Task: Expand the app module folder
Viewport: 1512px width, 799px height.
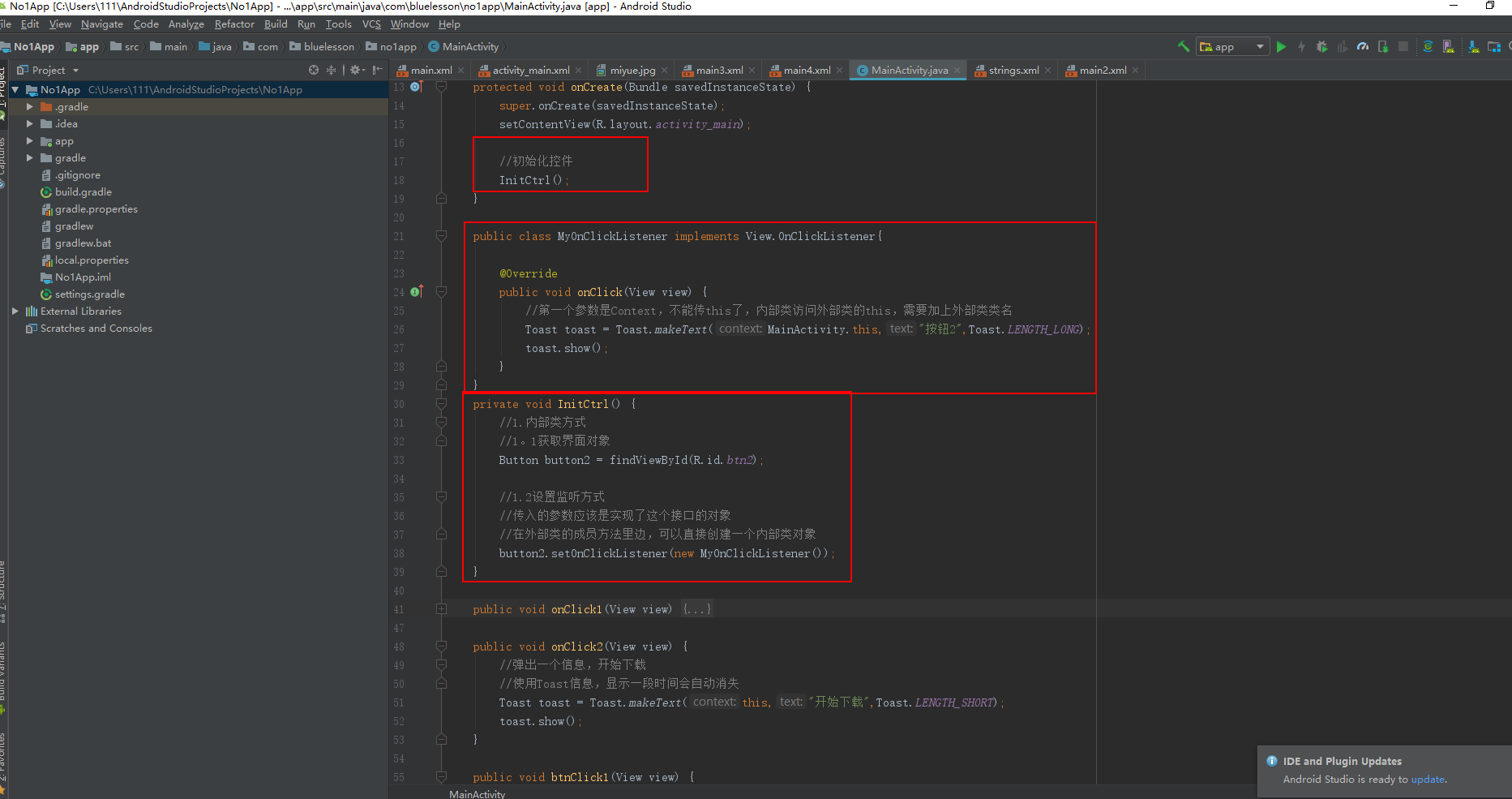Action: 30,141
